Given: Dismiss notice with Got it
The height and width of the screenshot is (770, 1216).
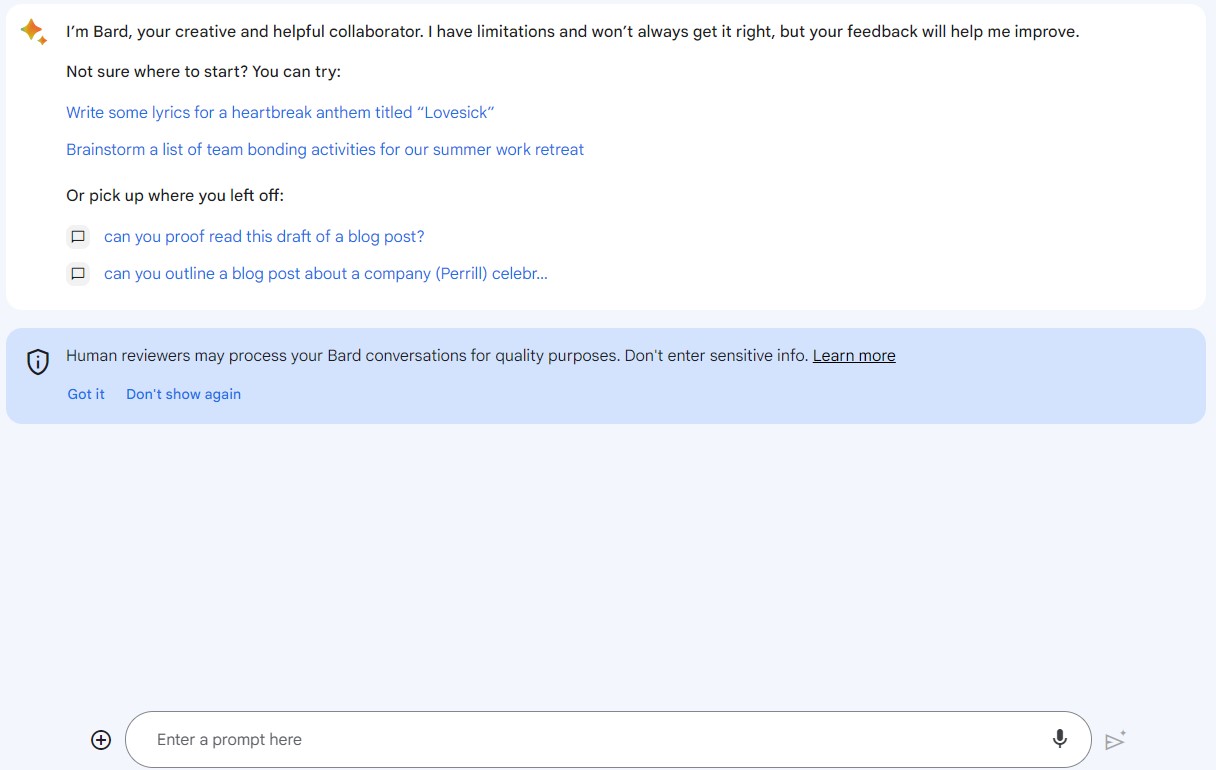Looking at the screenshot, I should click(x=86, y=394).
